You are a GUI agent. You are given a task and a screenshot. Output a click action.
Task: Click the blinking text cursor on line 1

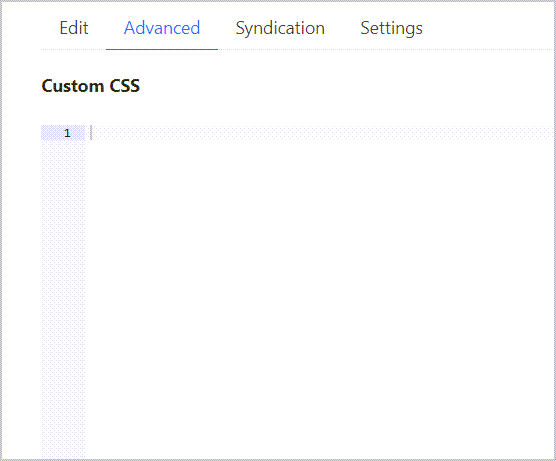coord(91,133)
